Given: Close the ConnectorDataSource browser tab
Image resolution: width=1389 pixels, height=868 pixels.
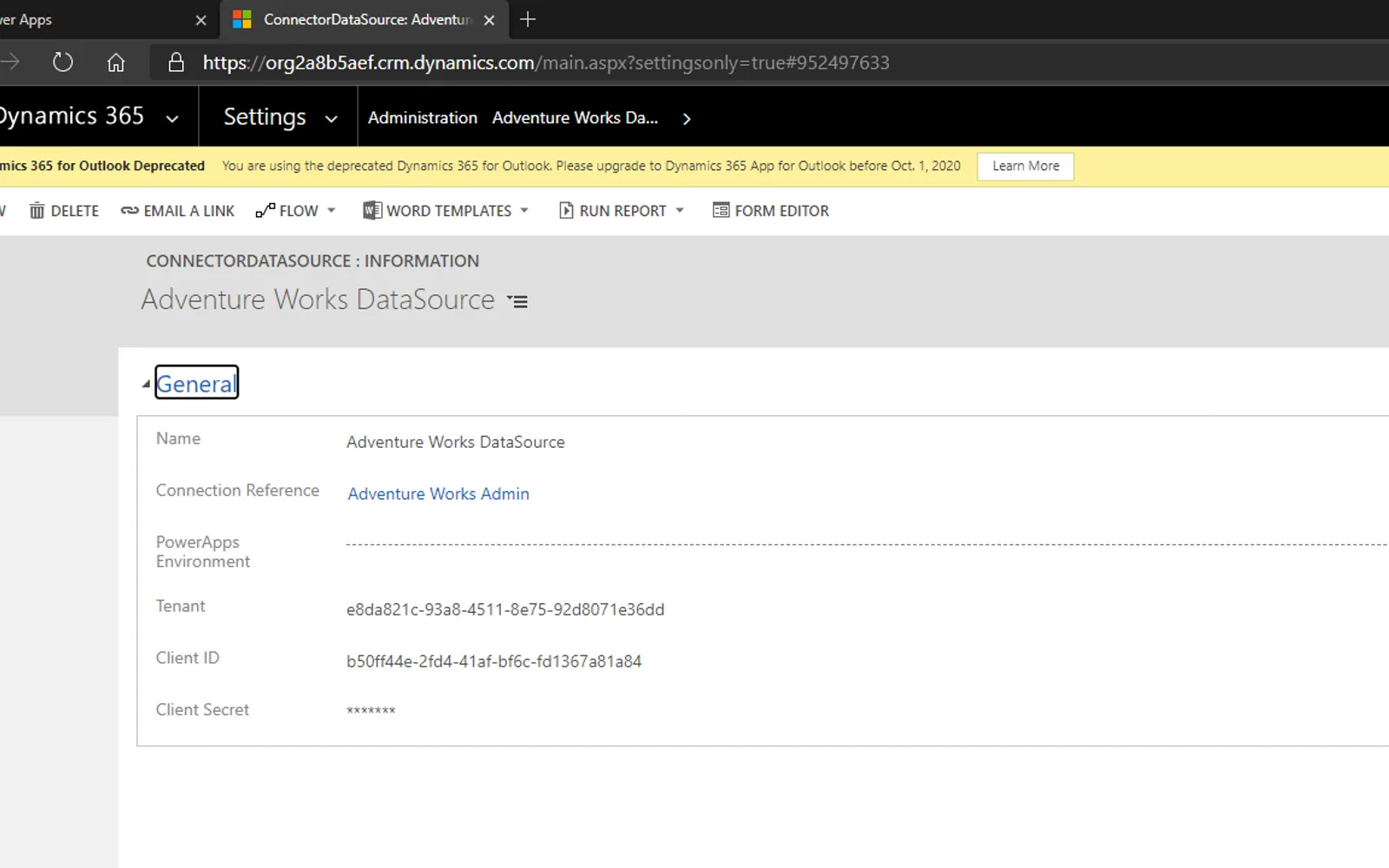Looking at the screenshot, I should (x=490, y=20).
